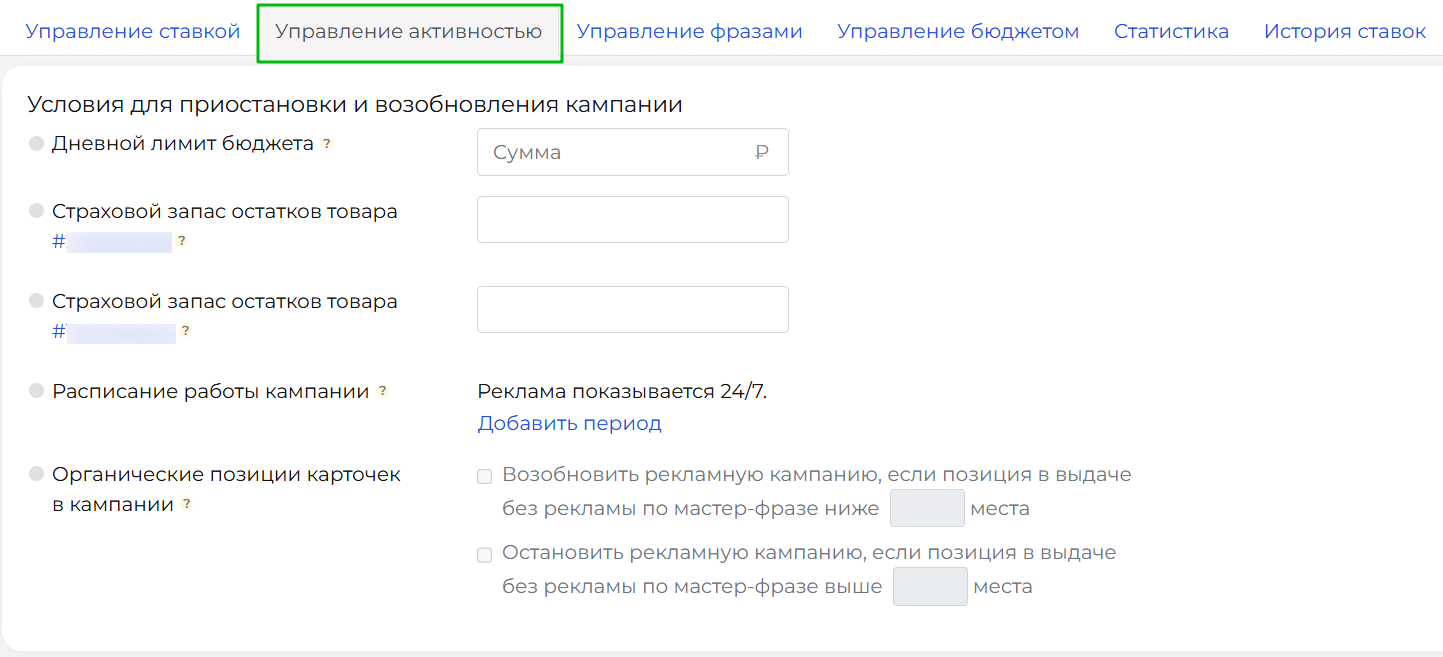Viewport: 1443px width, 657px height.
Task: Click help icon beside Органические позиции карточек
Action: click(x=186, y=505)
